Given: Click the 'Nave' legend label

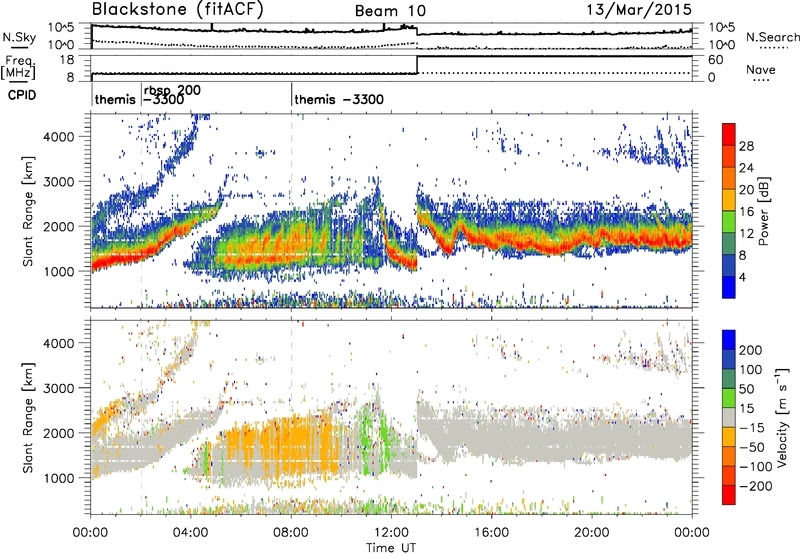Looking at the screenshot, I should coord(761,69).
